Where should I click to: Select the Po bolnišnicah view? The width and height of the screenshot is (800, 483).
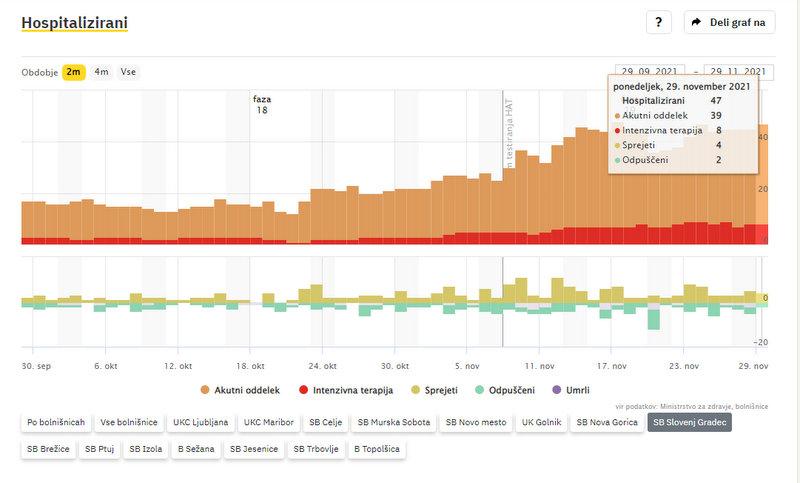tap(56, 422)
